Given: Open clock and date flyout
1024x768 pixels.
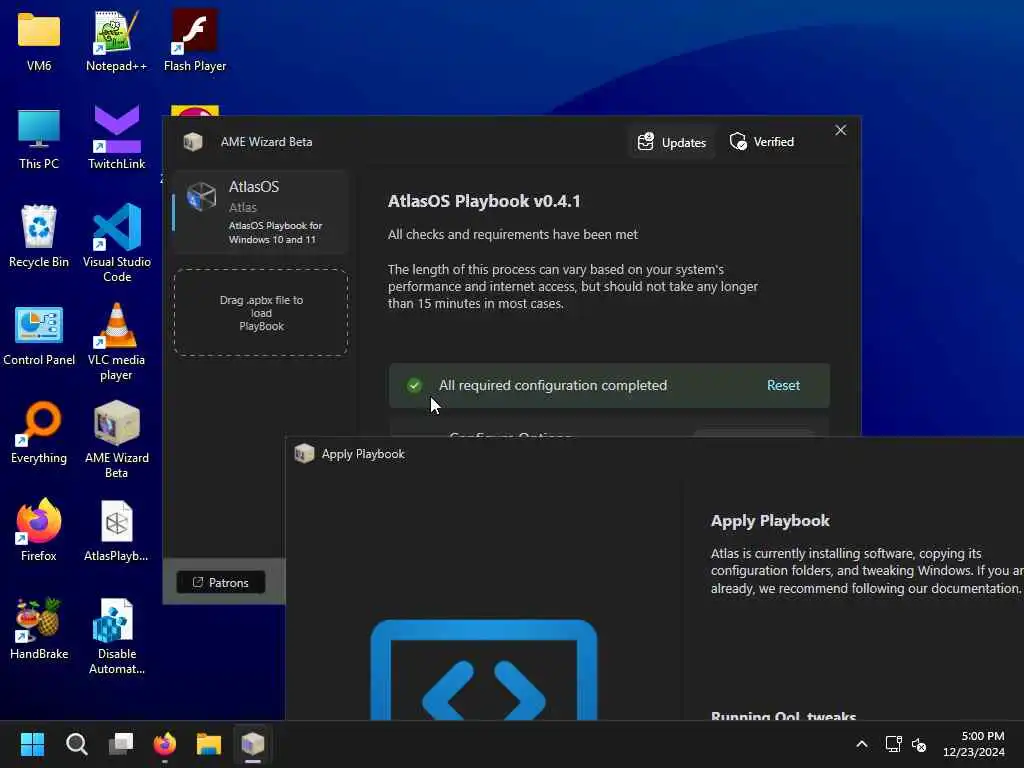Looking at the screenshot, I should pyautogui.click(x=974, y=744).
